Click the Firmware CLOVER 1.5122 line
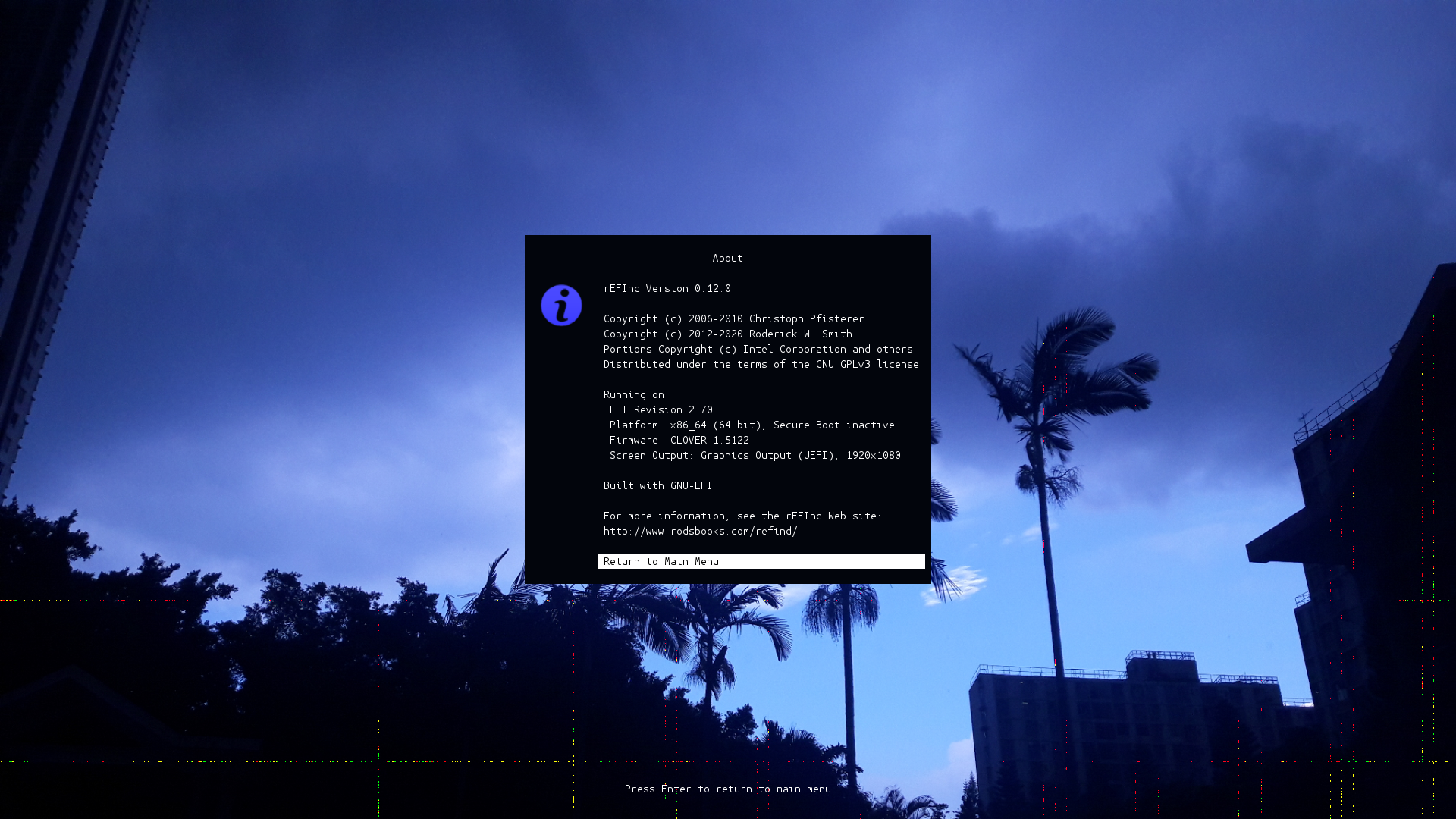 [x=679, y=440]
